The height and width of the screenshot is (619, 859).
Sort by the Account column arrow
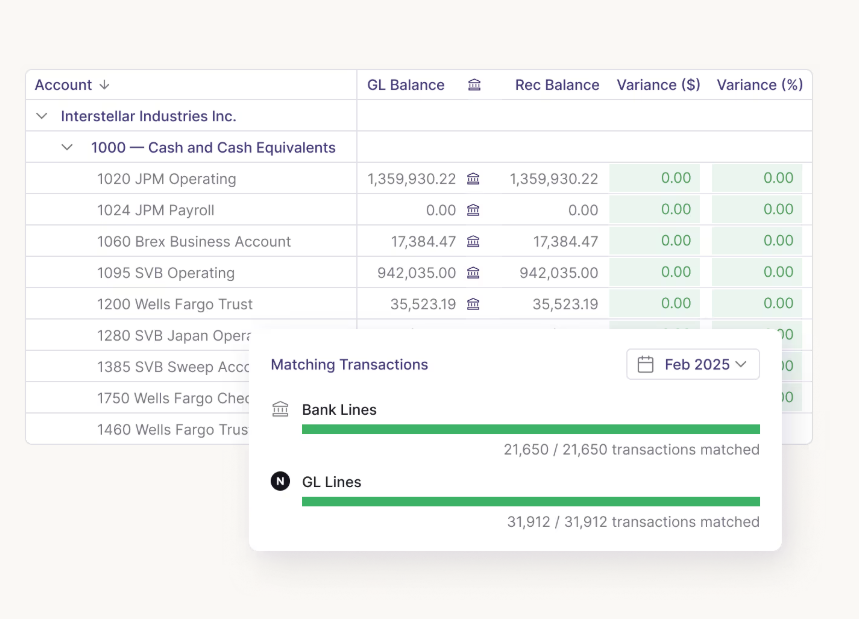[x=104, y=85]
